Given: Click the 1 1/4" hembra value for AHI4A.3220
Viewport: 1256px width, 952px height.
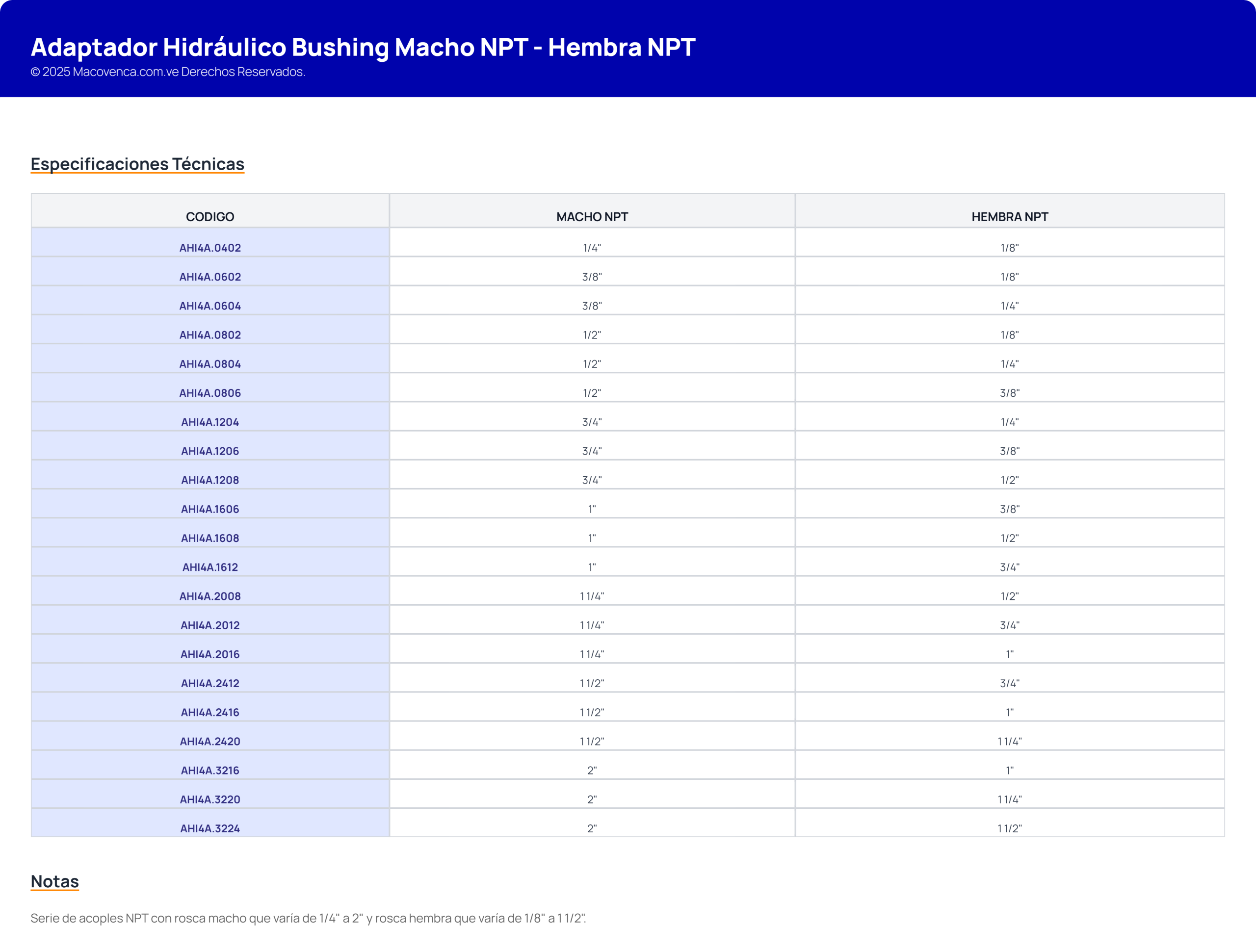Looking at the screenshot, I should point(1009,799).
